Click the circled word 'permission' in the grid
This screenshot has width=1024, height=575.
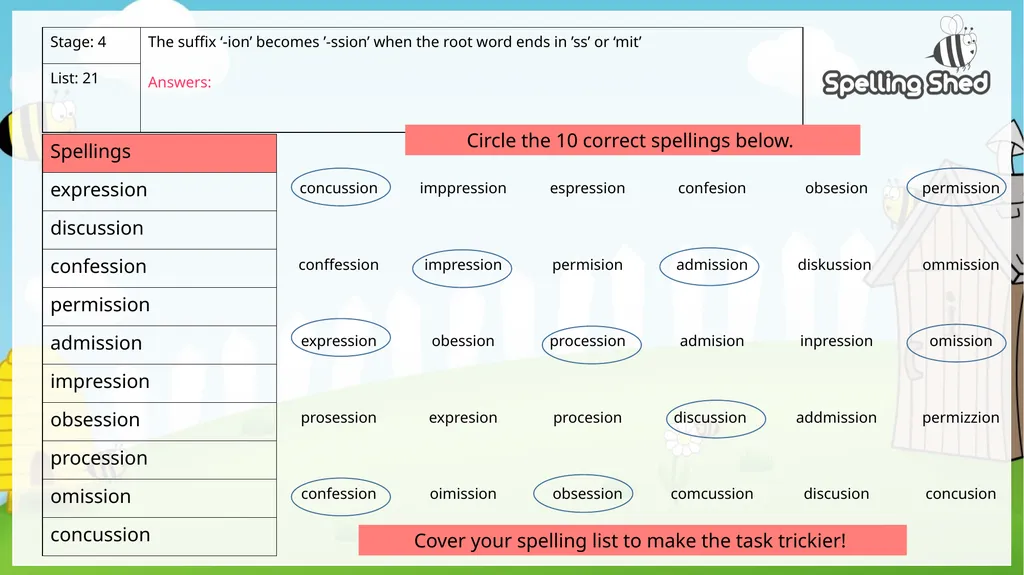(x=960, y=188)
